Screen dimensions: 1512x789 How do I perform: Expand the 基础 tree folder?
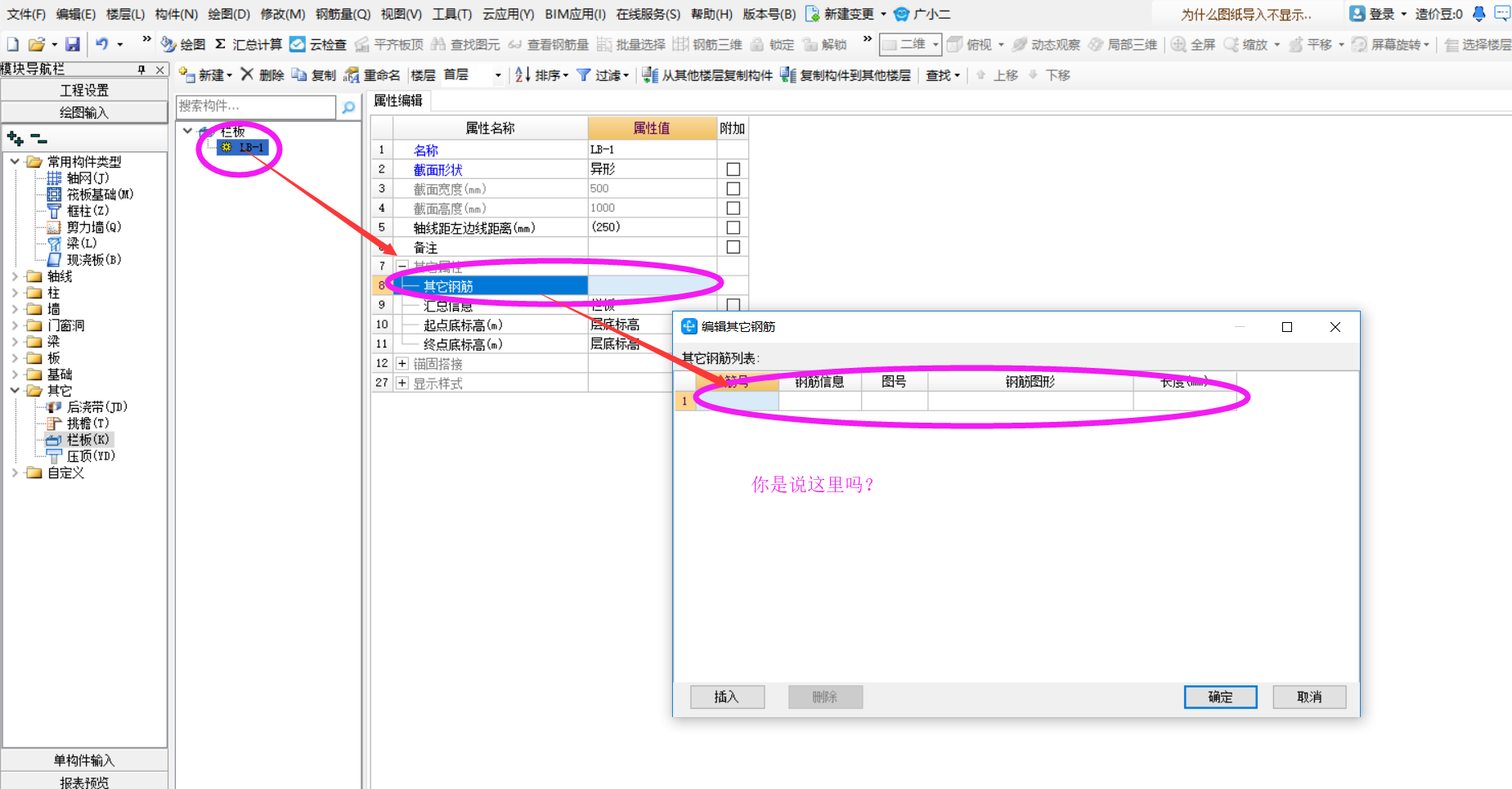15,374
